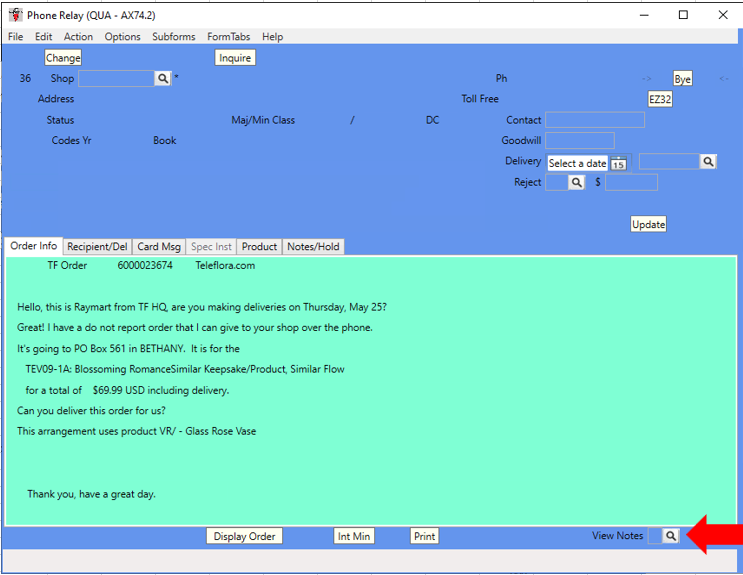Switch to the Order Info tab
This screenshot has height=575, width=743.
[x=34, y=246]
